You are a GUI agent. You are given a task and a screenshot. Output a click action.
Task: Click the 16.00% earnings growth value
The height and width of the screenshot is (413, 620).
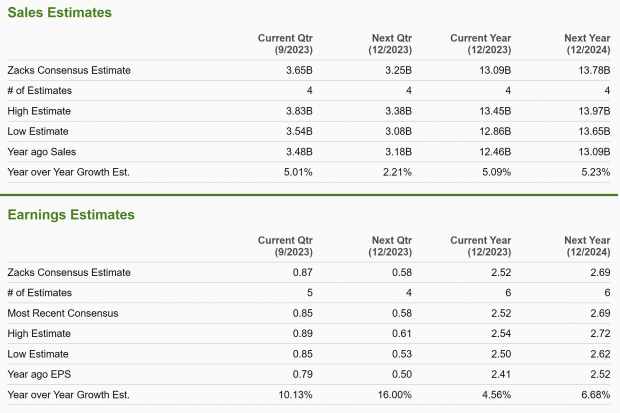click(396, 394)
